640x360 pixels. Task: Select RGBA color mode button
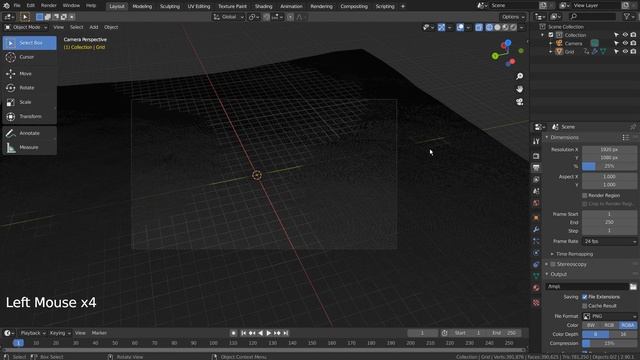click(x=628, y=325)
